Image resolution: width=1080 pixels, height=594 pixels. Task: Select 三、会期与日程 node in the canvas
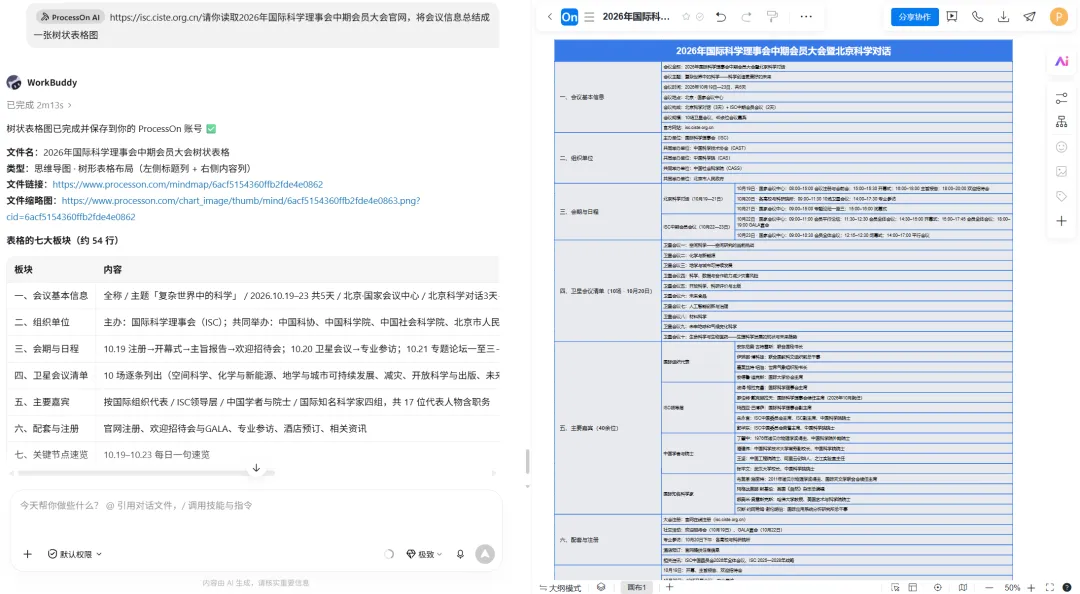click(x=608, y=212)
